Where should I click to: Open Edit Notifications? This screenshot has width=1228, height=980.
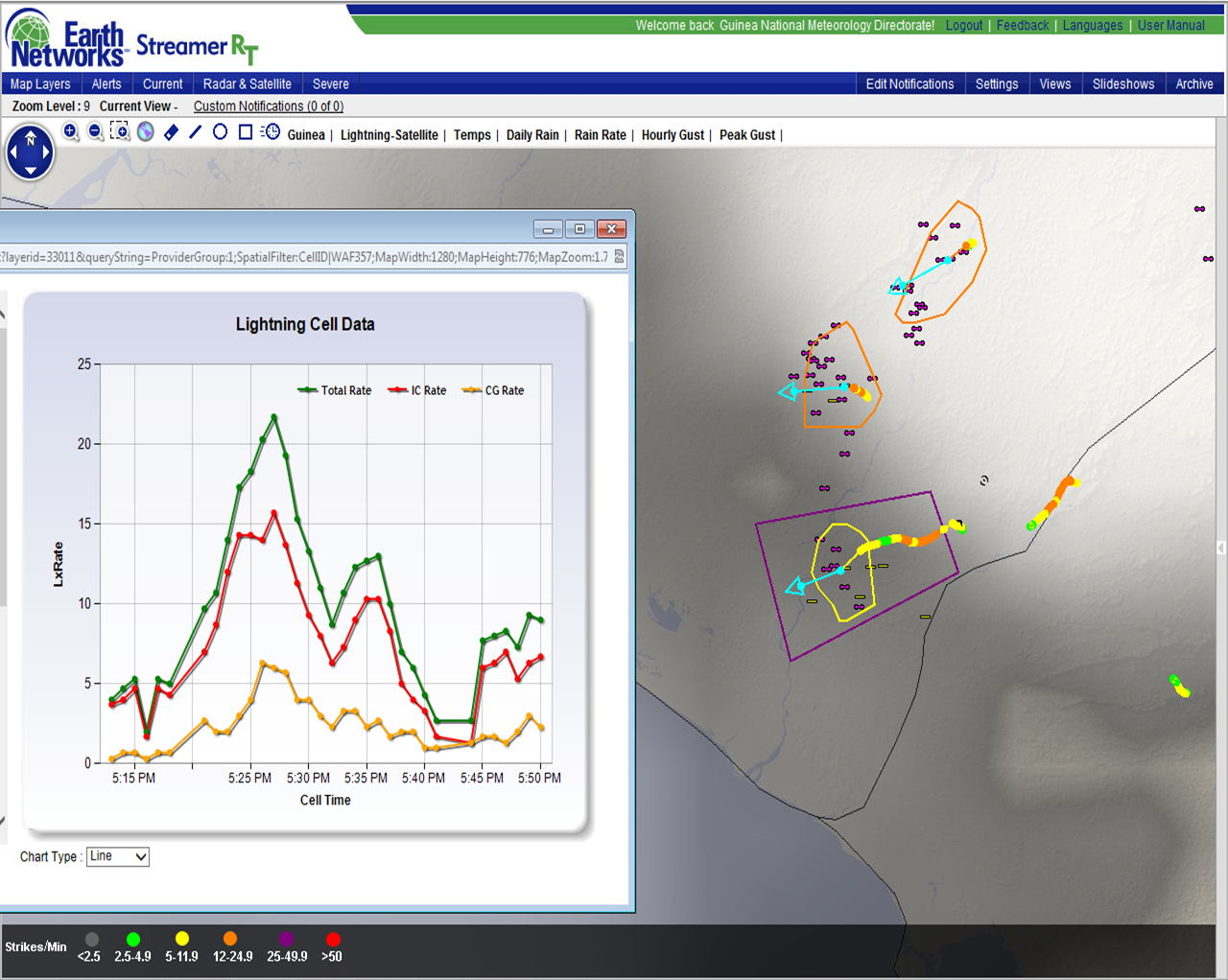tap(910, 84)
